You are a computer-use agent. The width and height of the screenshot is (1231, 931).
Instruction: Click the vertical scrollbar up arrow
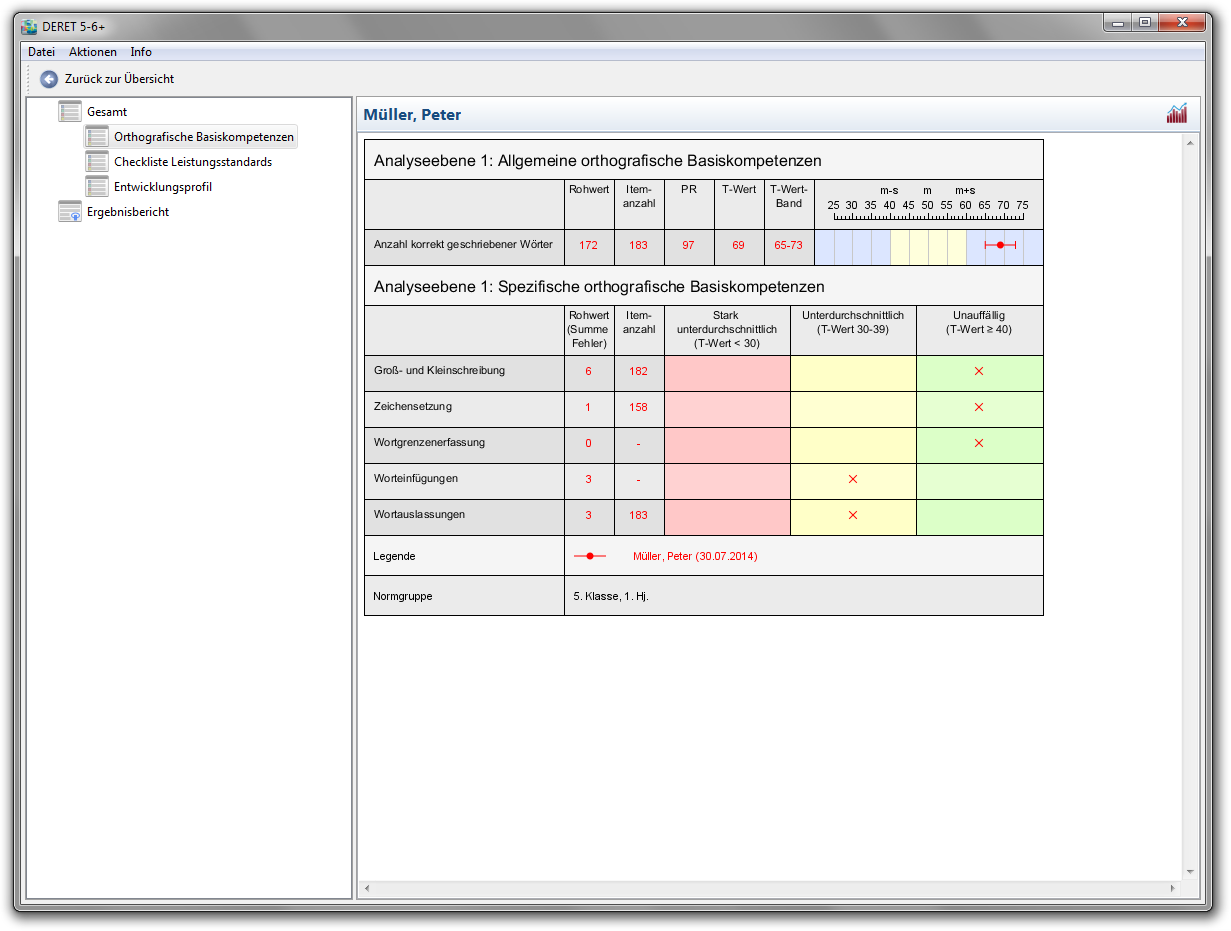[x=1190, y=144]
